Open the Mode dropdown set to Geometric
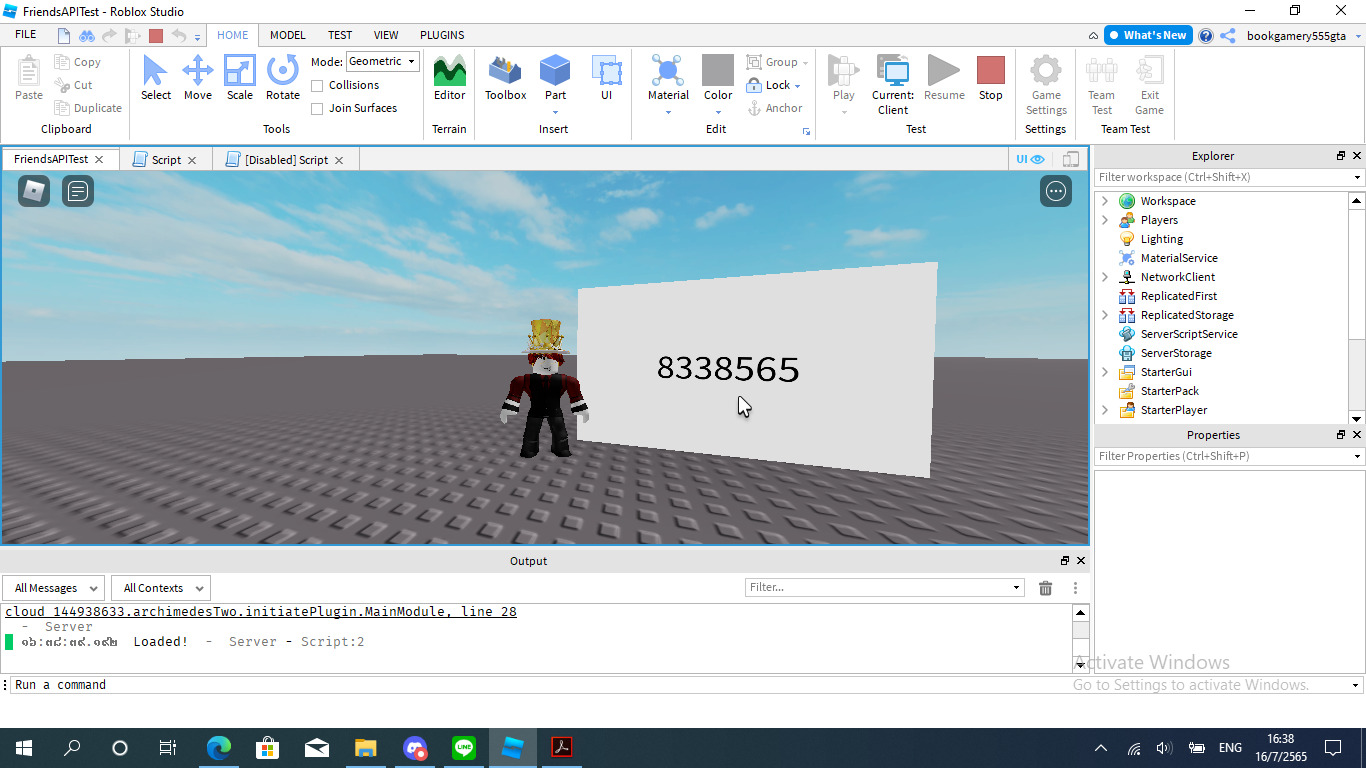Image resolution: width=1366 pixels, height=768 pixels. [x=382, y=61]
